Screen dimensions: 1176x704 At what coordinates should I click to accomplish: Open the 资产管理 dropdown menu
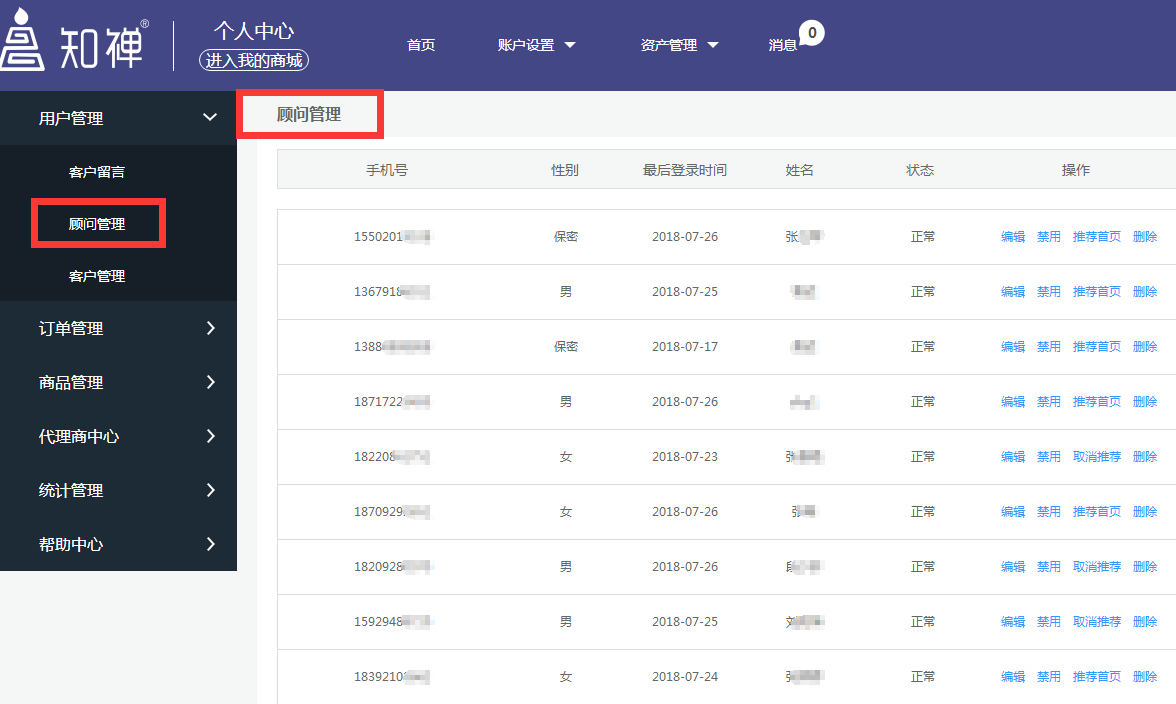[680, 45]
